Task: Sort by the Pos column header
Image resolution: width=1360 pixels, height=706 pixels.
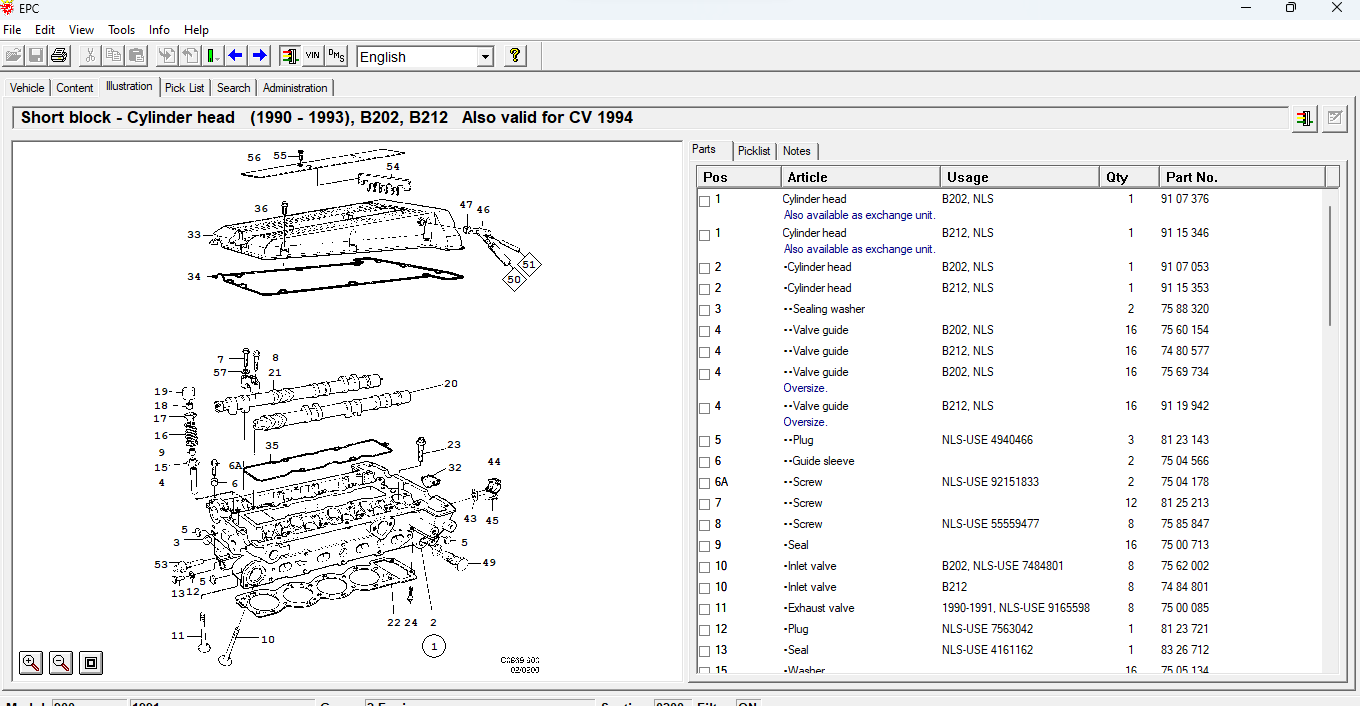Action: (739, 177)
